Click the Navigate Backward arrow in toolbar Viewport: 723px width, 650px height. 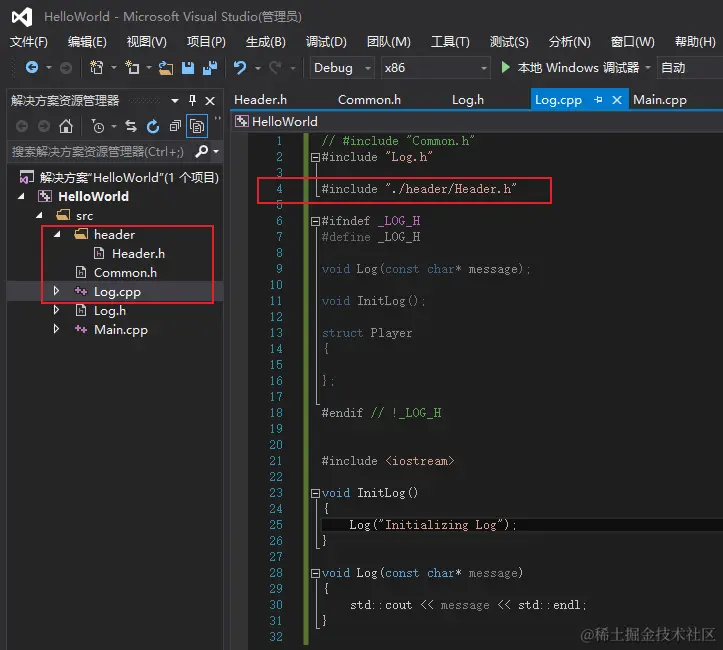click(x=32, y=68)
